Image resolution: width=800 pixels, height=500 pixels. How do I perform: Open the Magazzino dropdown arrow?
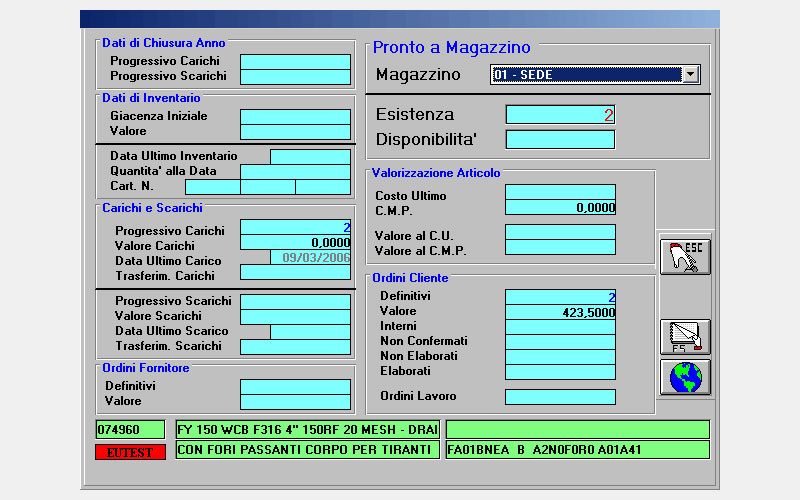point(690,74)
